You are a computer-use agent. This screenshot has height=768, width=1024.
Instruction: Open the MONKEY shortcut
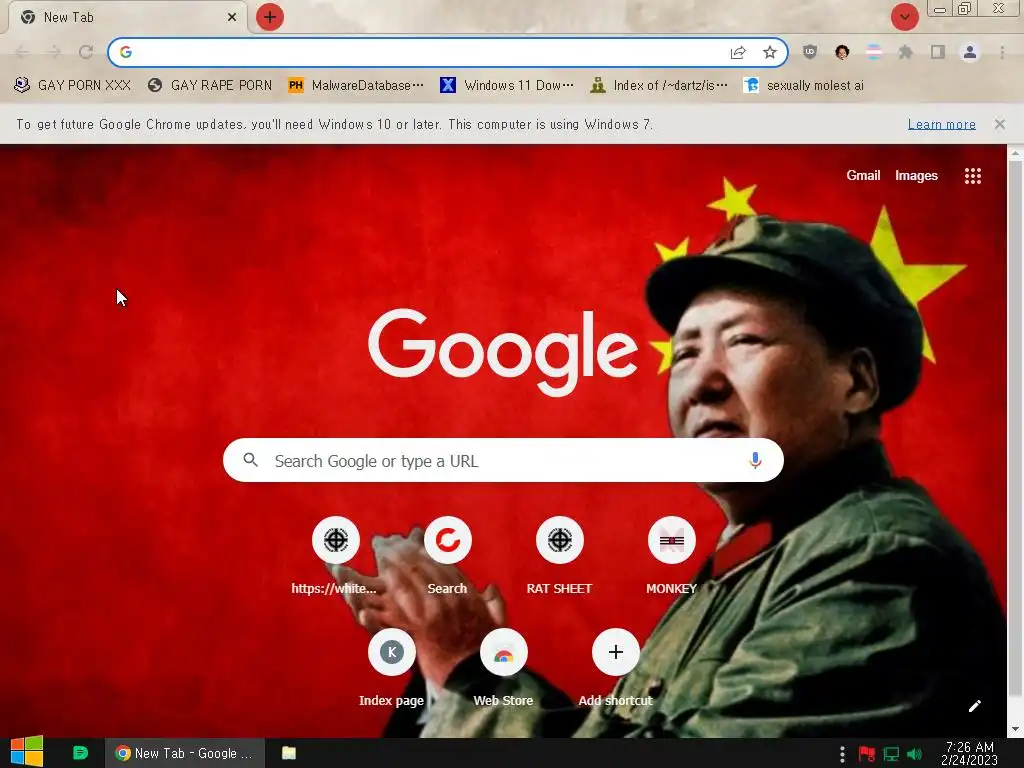671,555
